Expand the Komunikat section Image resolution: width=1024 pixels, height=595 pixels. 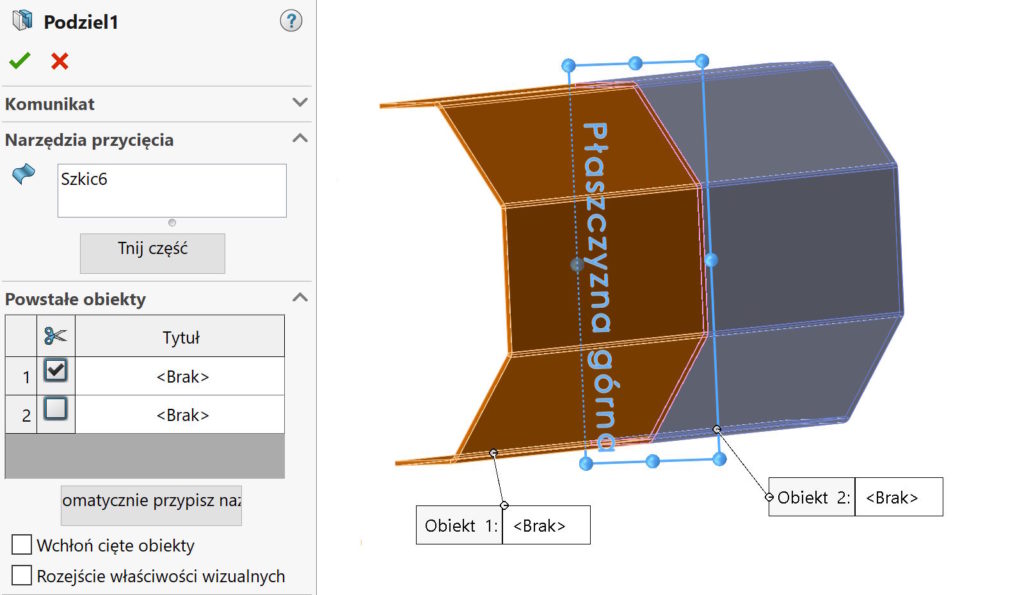click(299, 103)
